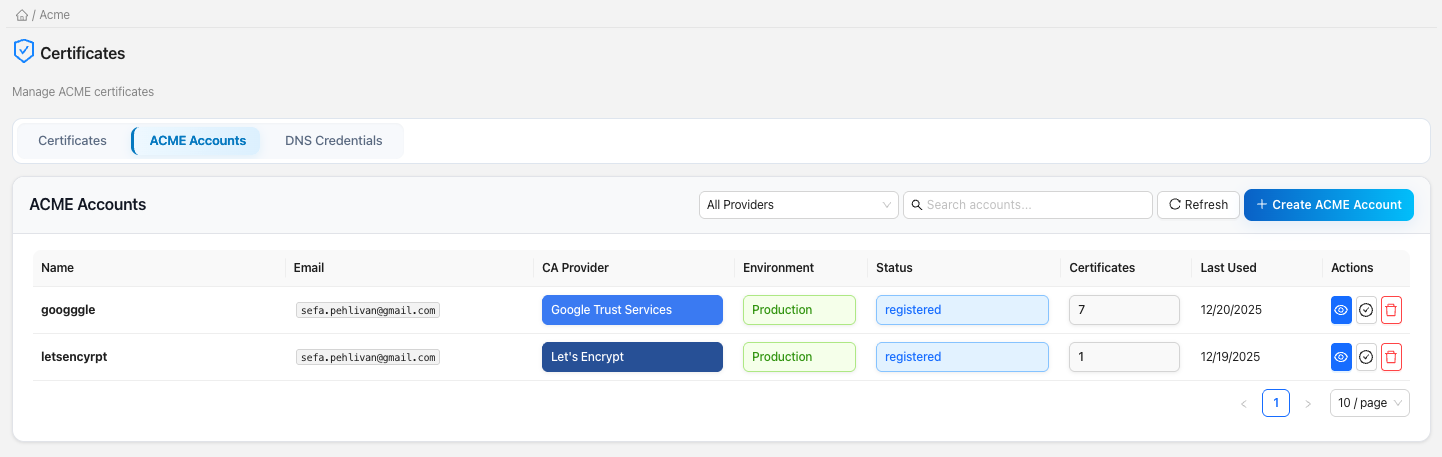View details of googggle account

(x=1341, y=310)
